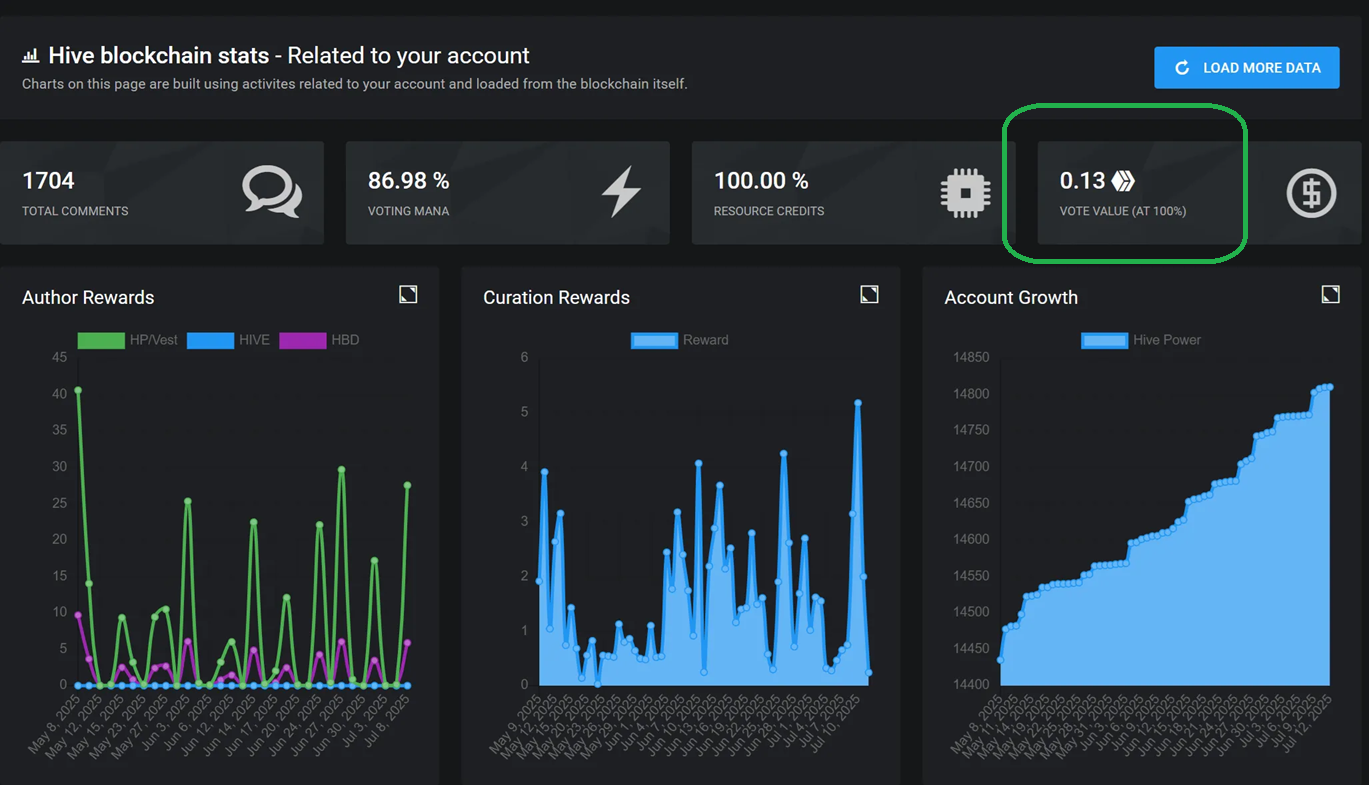Click the 100.00 % resource credits value
Screen dimensions: 1369x785
click(x=761, y=181)
